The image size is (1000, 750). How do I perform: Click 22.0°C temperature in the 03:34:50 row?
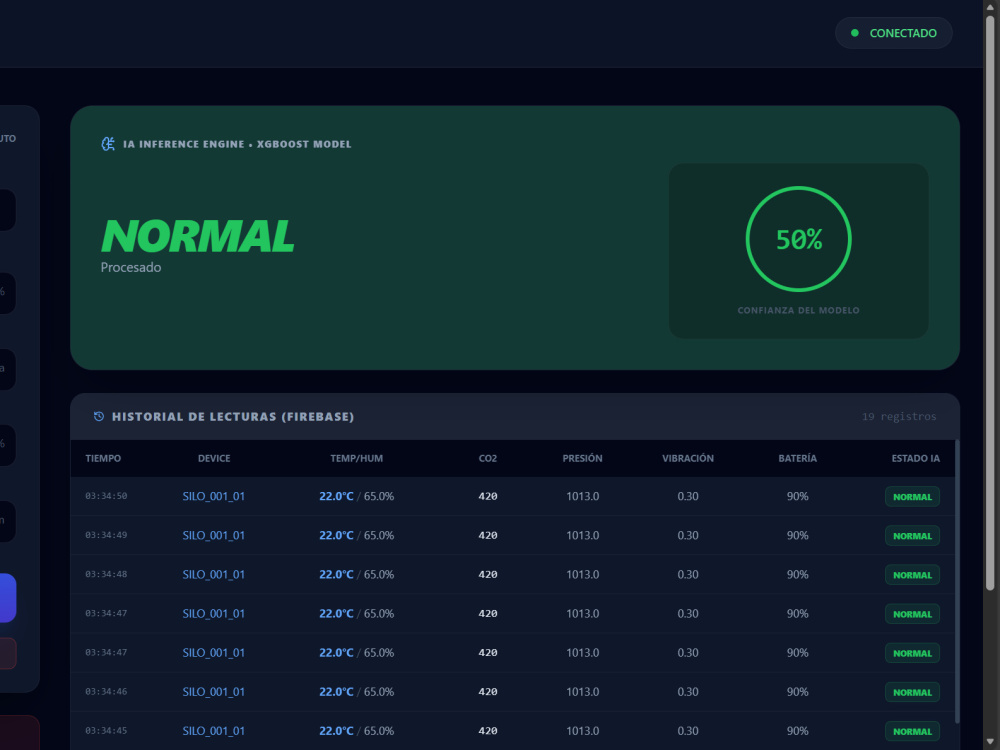(x=336, y=496)
